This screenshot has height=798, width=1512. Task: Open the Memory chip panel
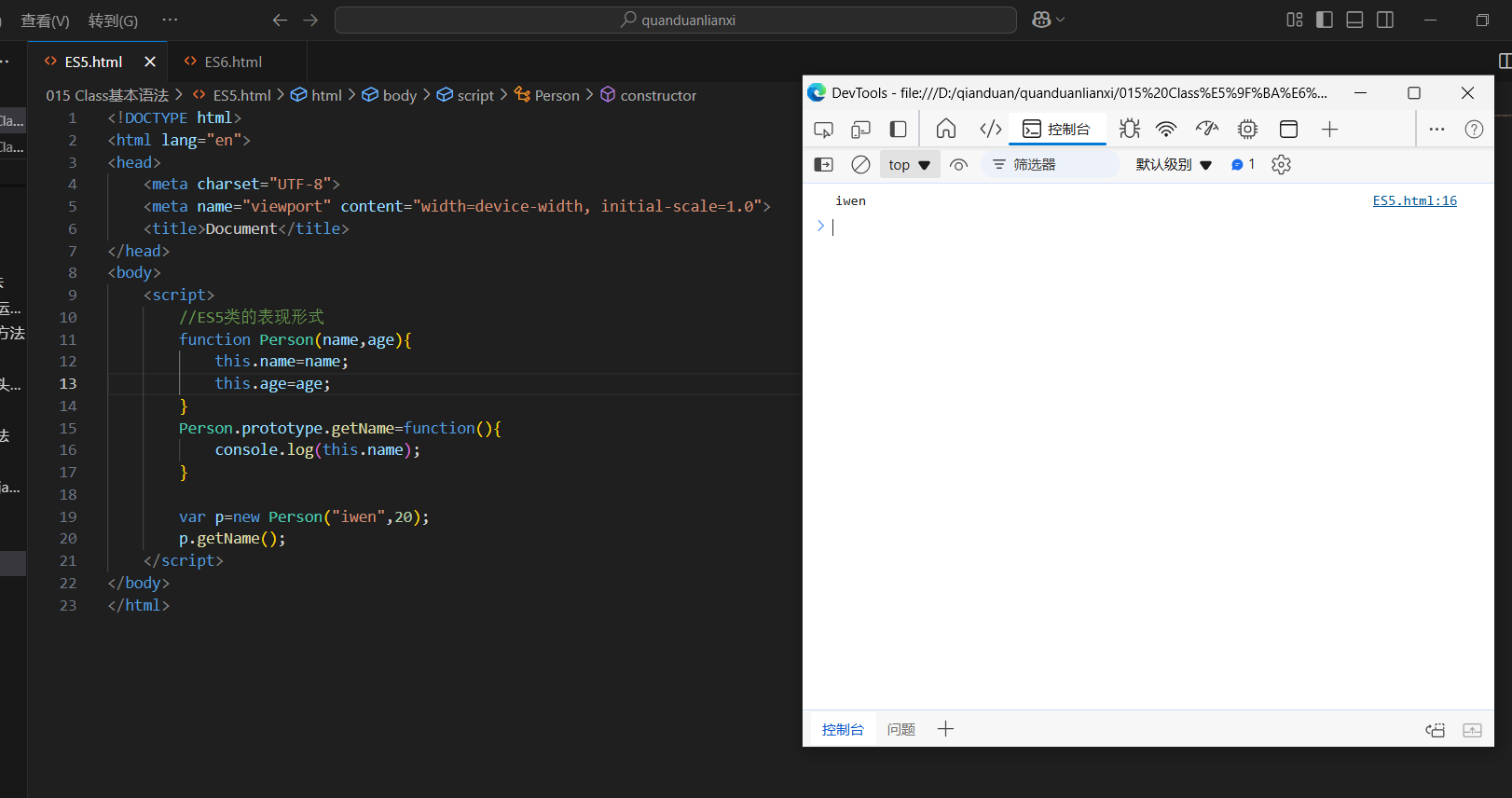pyautogui.click(x=1247, y=129)
